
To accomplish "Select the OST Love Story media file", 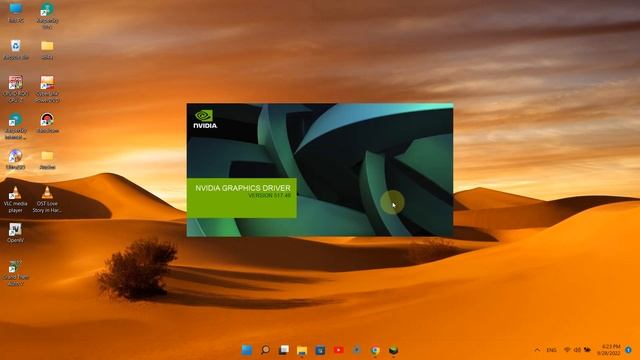I will click(x=47, y=199).
